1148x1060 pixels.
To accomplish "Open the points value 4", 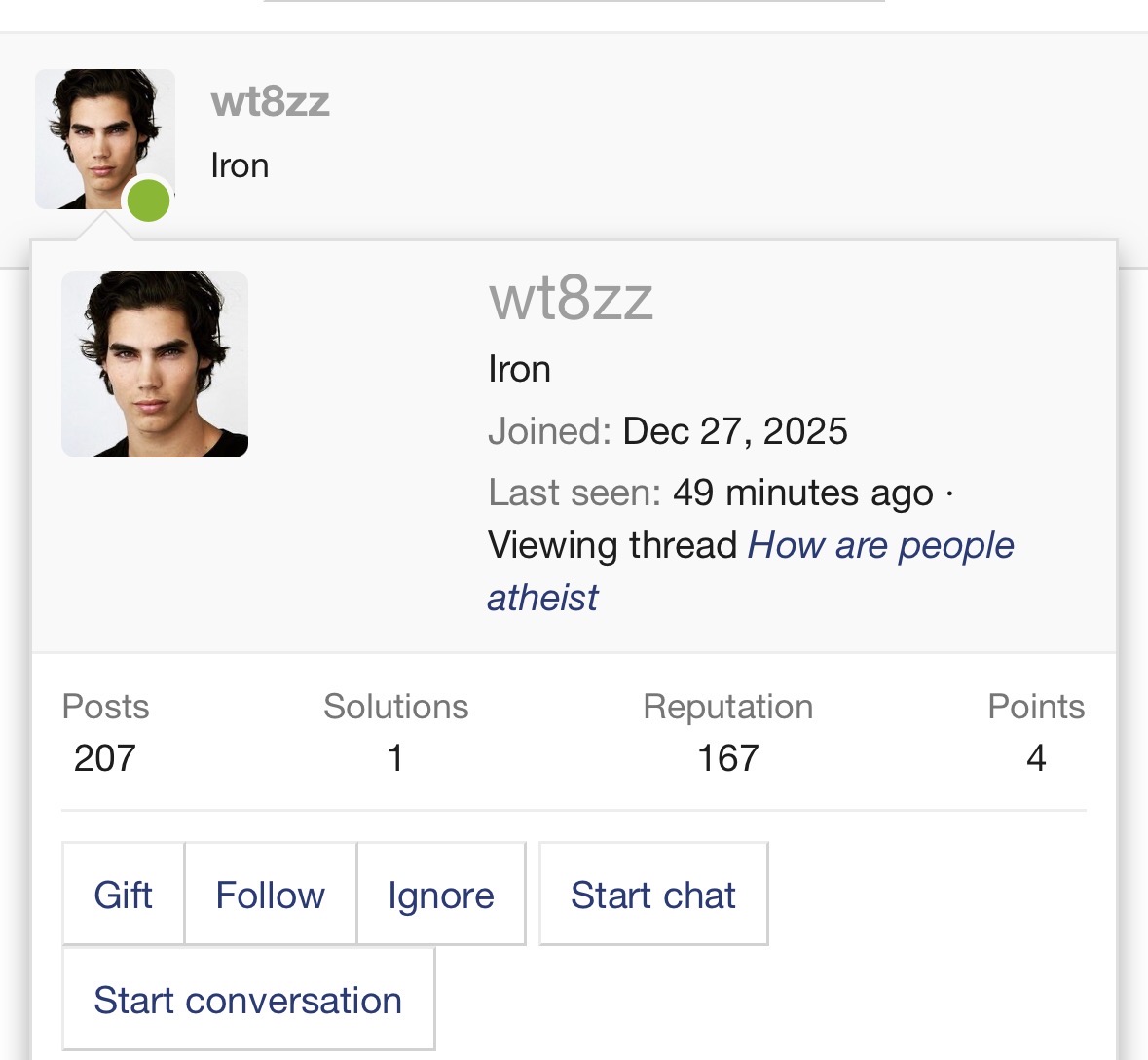I will [x=1036, y=757].
